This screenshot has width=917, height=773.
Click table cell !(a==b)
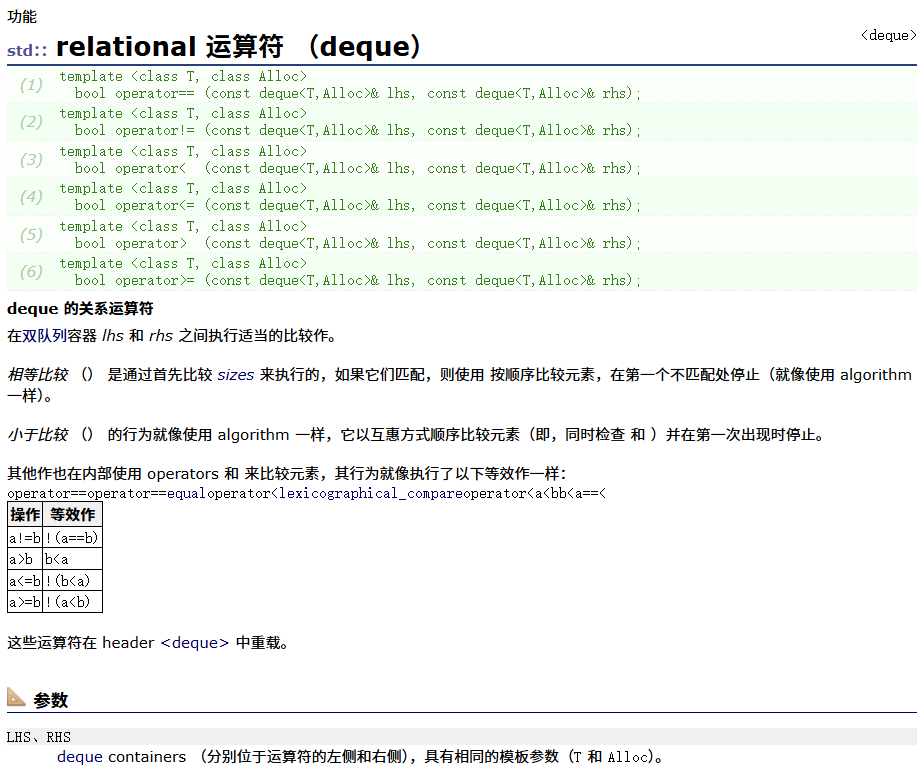point(73,537)
